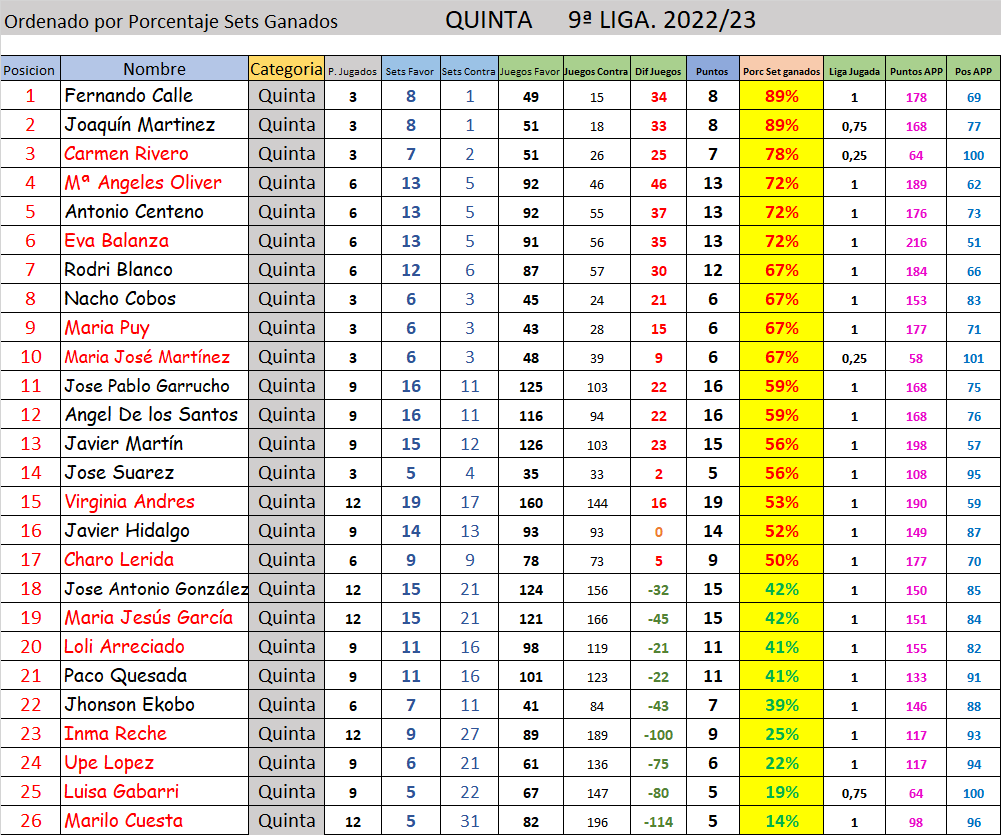Image resolution: width=1001 pixels, height=835 pixels.
Task: Click the name 'Jose Antonio González'
Action: coord(156,589)
